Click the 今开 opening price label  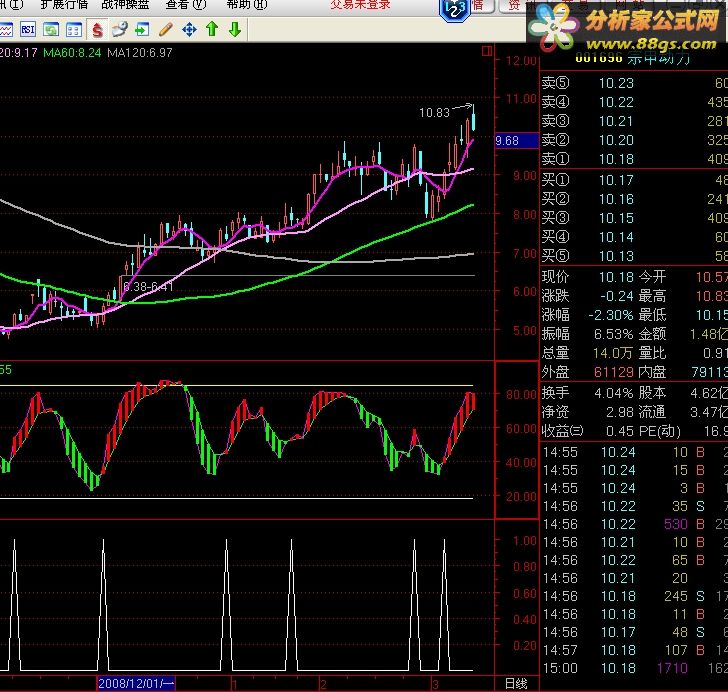(652, 277)
